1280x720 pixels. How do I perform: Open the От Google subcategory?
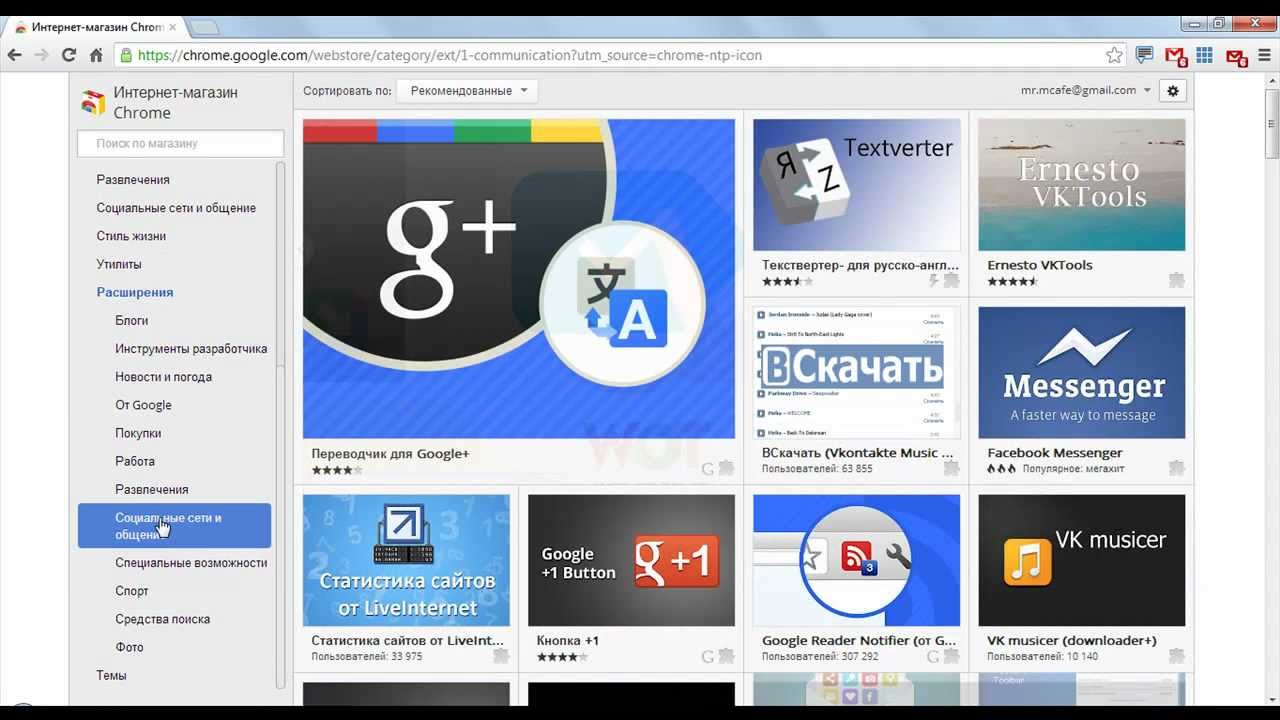[143, 405]
